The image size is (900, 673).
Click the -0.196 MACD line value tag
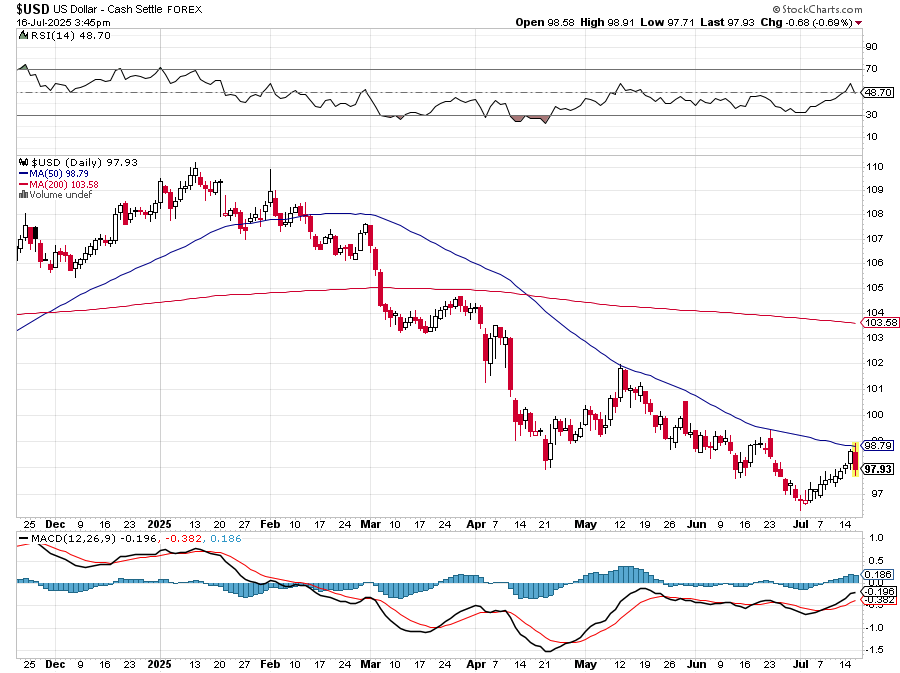point(876,591)
